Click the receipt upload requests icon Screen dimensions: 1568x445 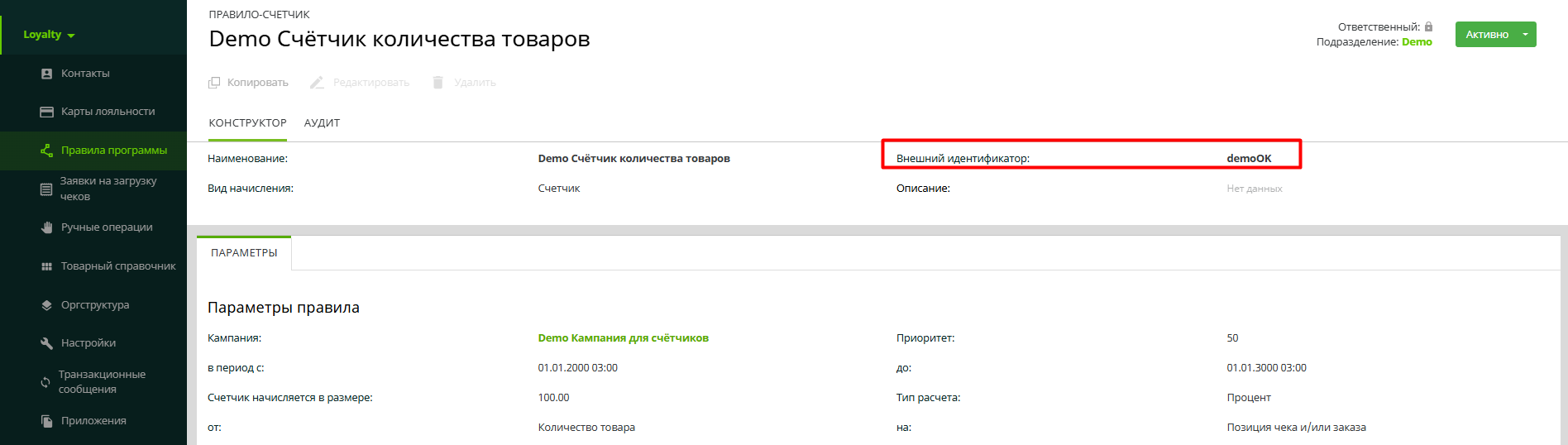[46, 189]
